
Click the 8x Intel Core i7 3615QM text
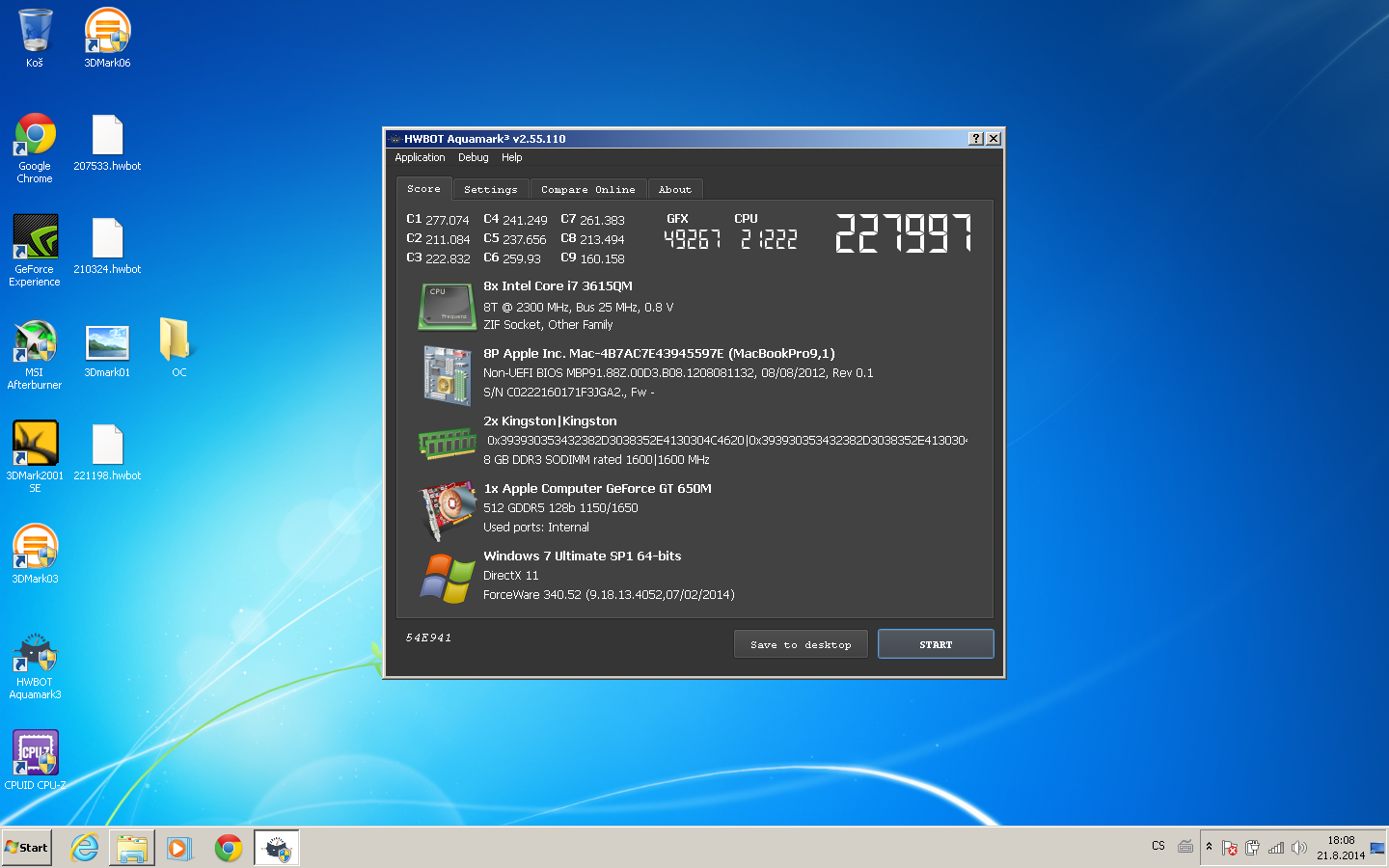click(558, 286)
